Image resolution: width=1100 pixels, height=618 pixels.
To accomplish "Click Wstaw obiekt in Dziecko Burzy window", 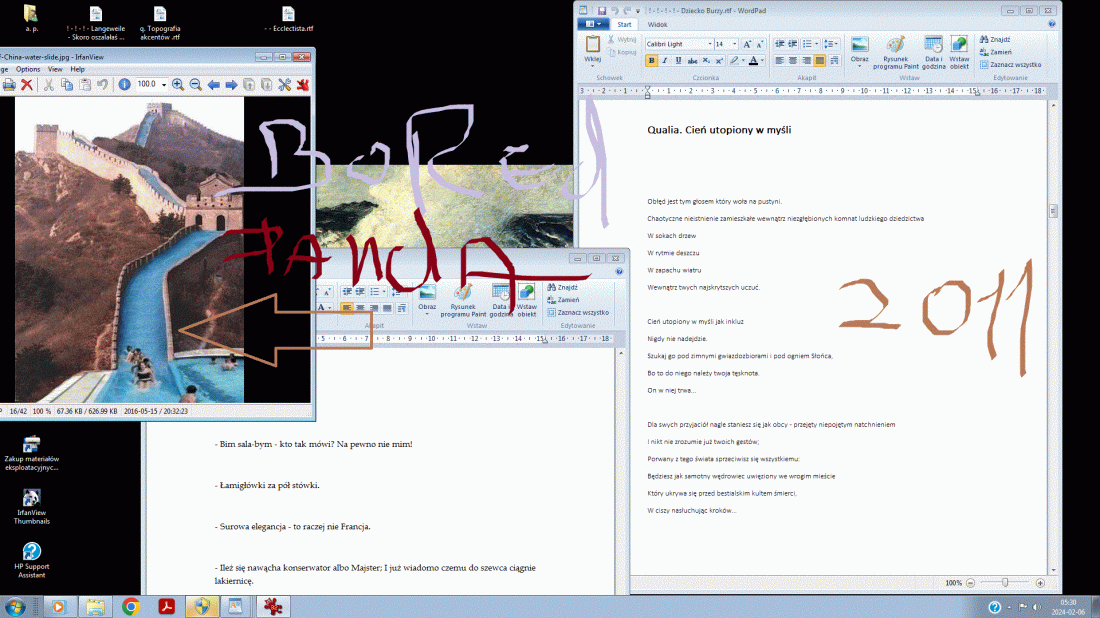I will [x=959, y=52].
